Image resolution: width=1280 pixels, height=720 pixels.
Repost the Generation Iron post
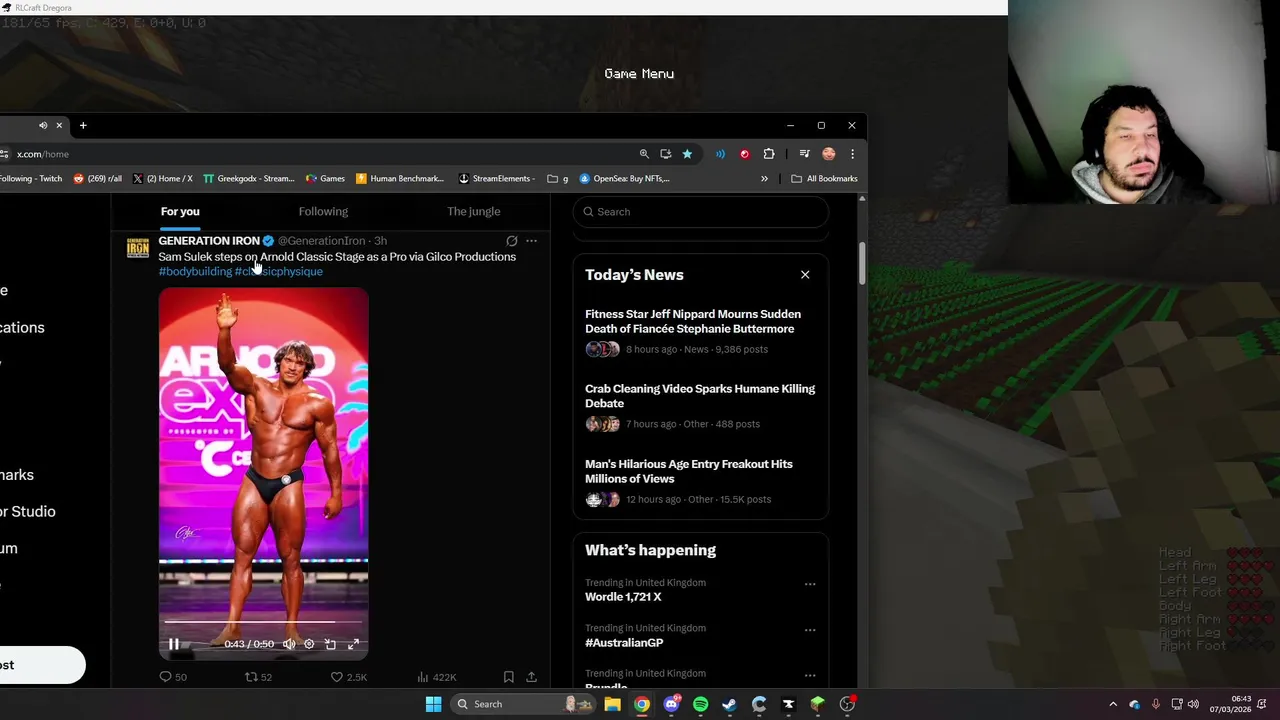[259, 677]
